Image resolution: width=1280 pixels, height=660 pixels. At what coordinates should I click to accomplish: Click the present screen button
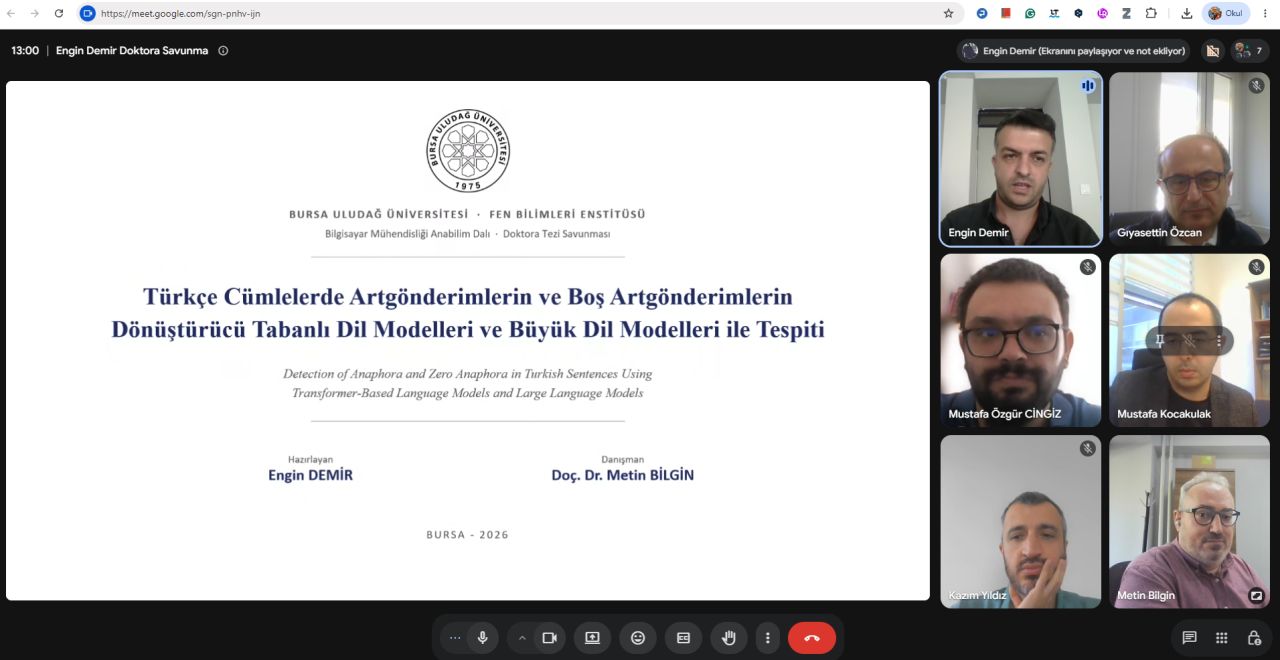click(592, 637)
